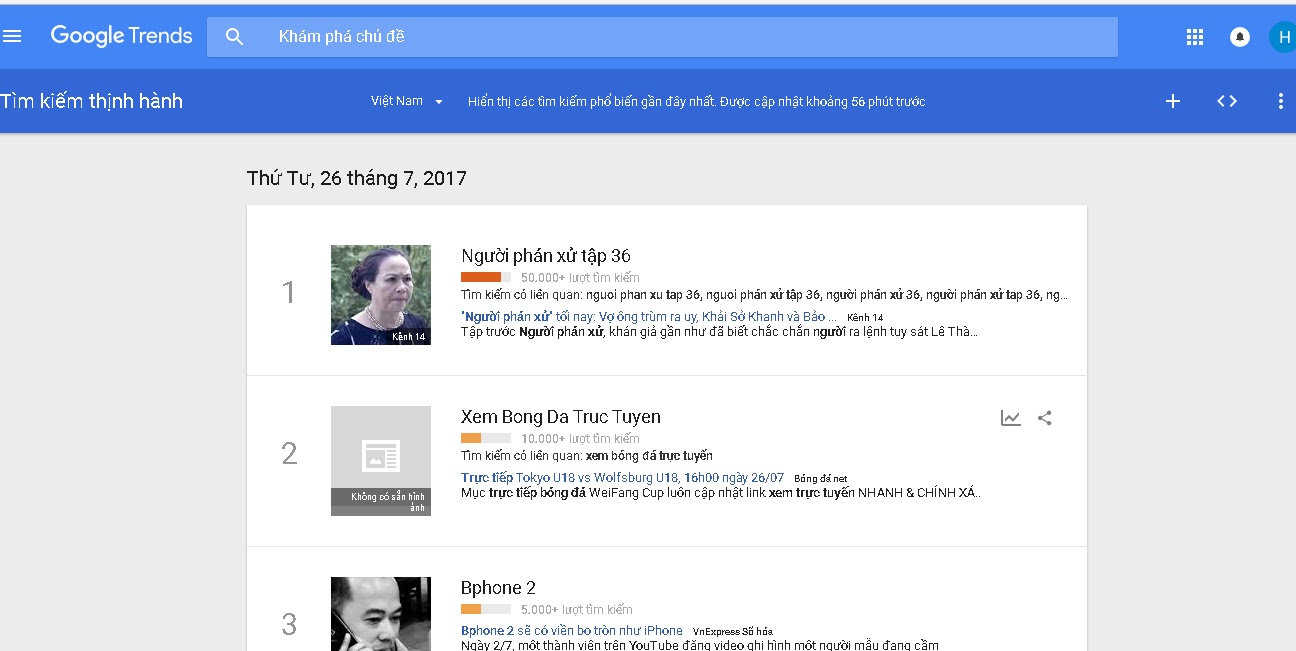
Task: Open VnExpress article about Bphone 2
Action: coord(572,631)
